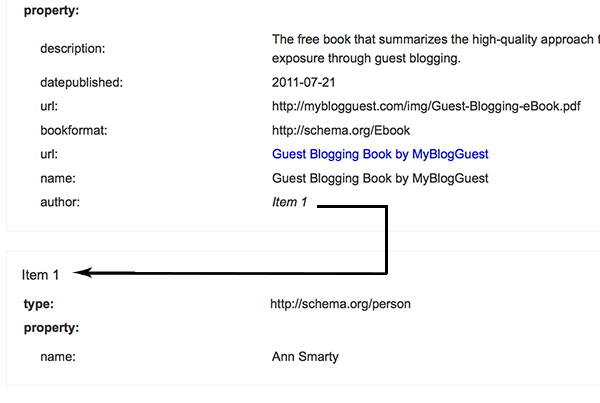This screenshot has height=403, width=600.
Task: Click the Guest-Blogging-eBook.pdf URL text
Action: [426, 106]
